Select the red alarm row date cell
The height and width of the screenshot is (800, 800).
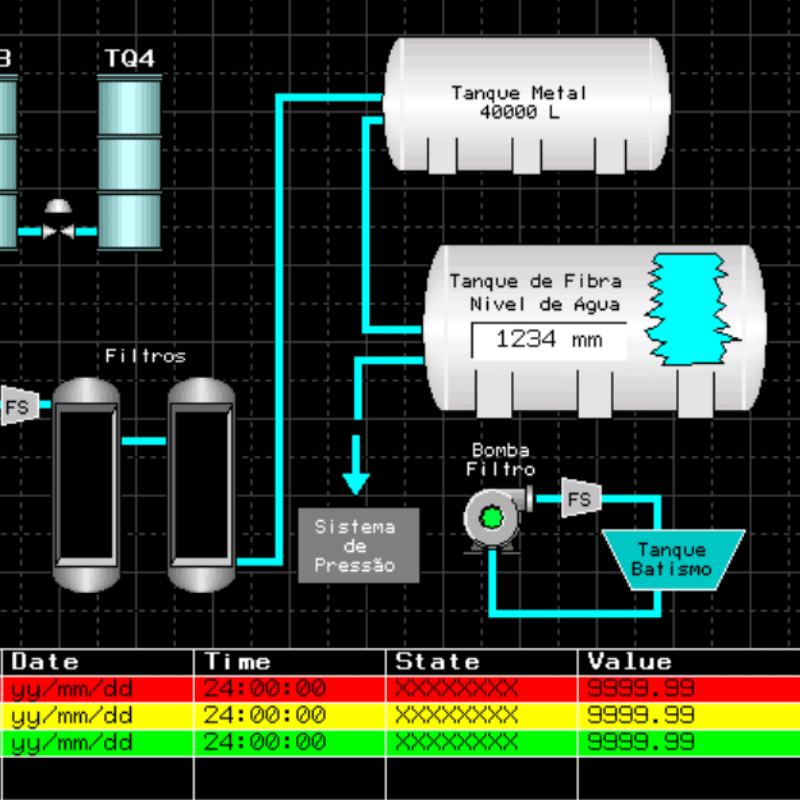tap(97, 689)
